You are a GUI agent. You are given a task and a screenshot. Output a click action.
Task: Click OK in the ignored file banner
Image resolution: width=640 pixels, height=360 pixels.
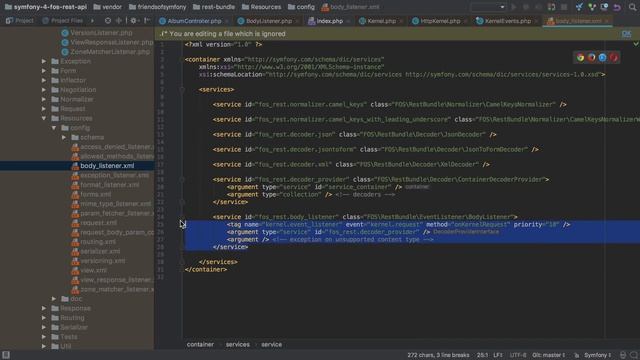[x=627, y=34]
